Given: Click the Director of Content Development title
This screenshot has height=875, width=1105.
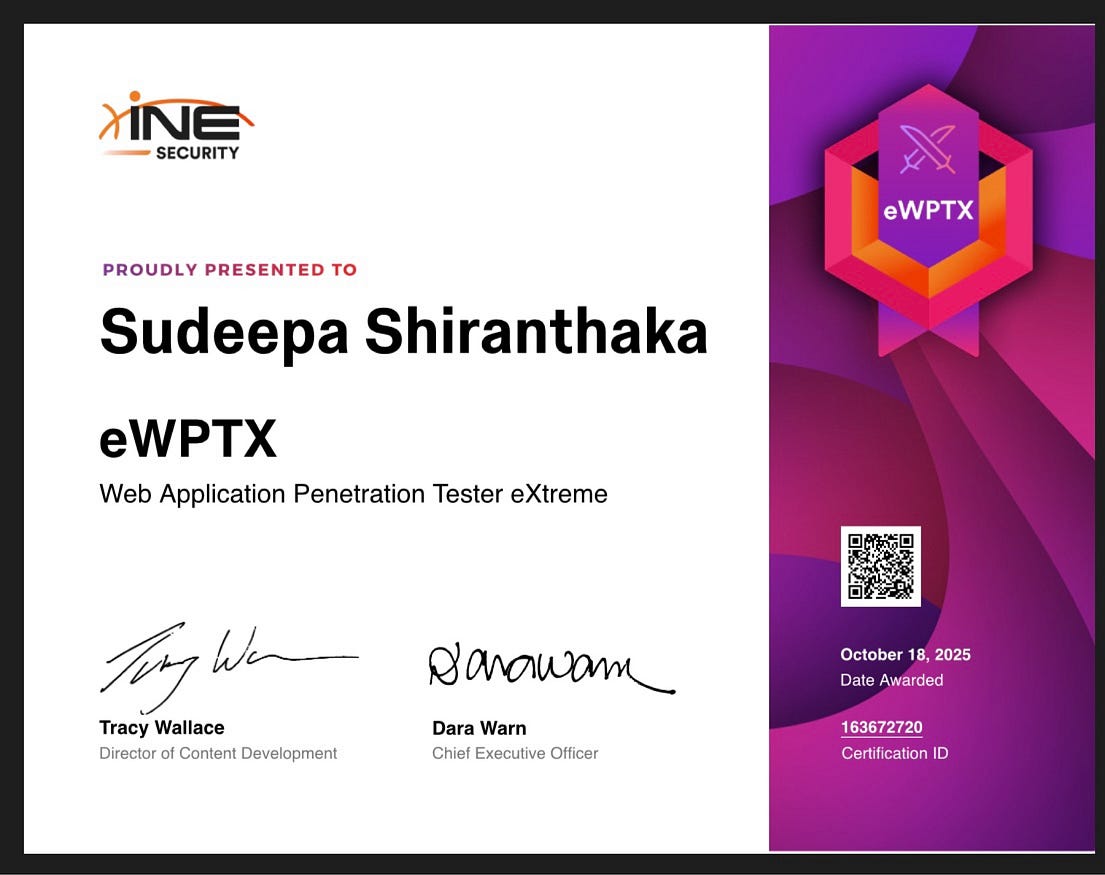Looking at the screenshot, I should pos(218,753).
